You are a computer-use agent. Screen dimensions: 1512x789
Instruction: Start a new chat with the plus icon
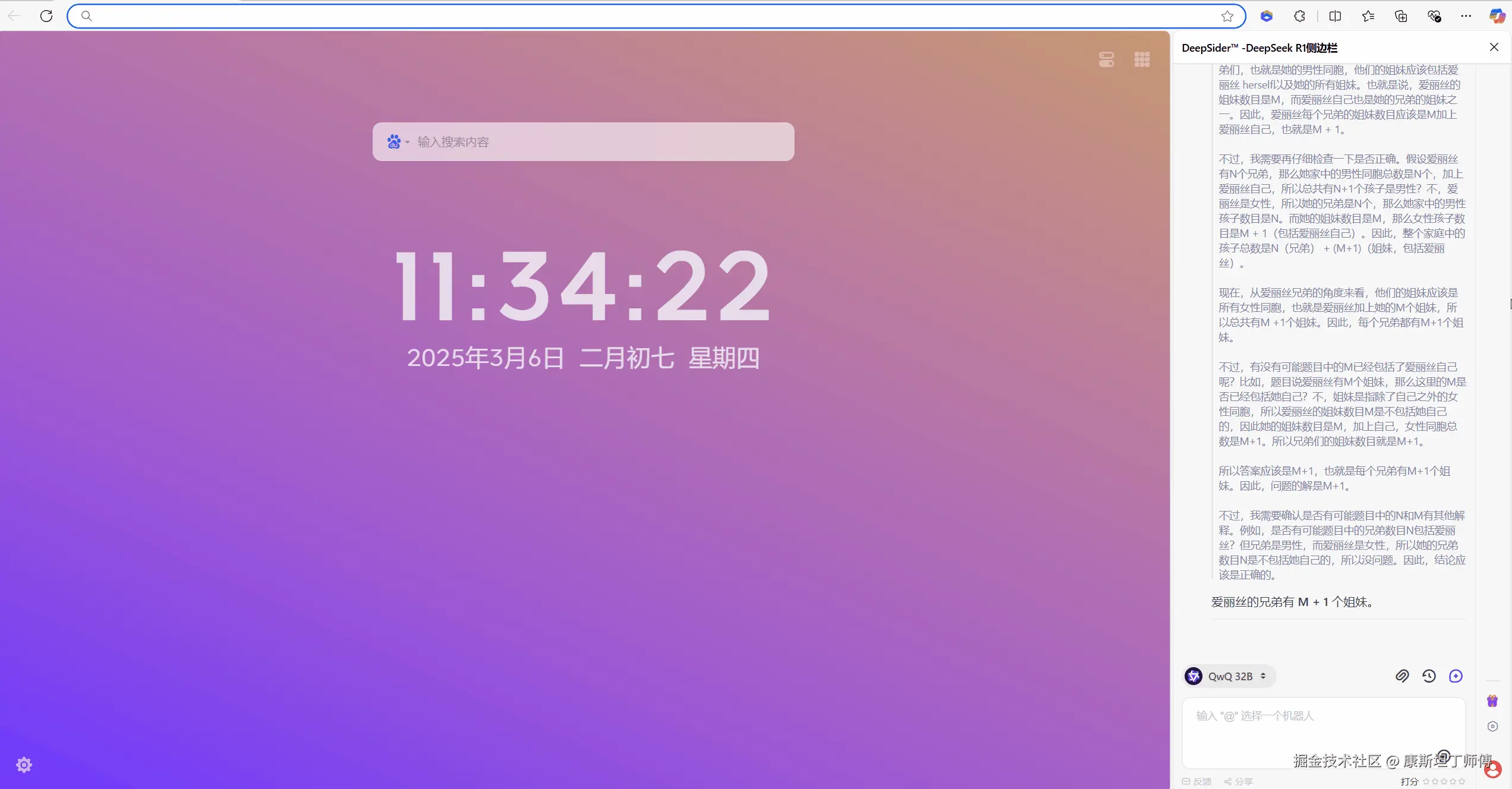click(1456, 676)
